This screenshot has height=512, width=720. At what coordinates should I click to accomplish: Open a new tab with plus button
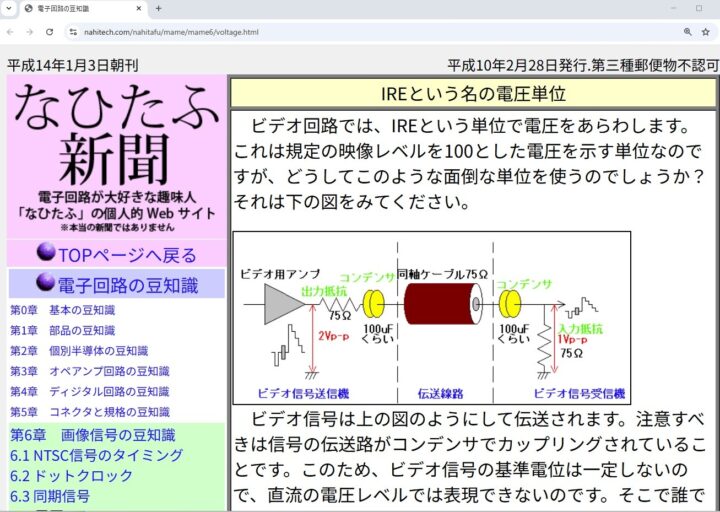158,8
